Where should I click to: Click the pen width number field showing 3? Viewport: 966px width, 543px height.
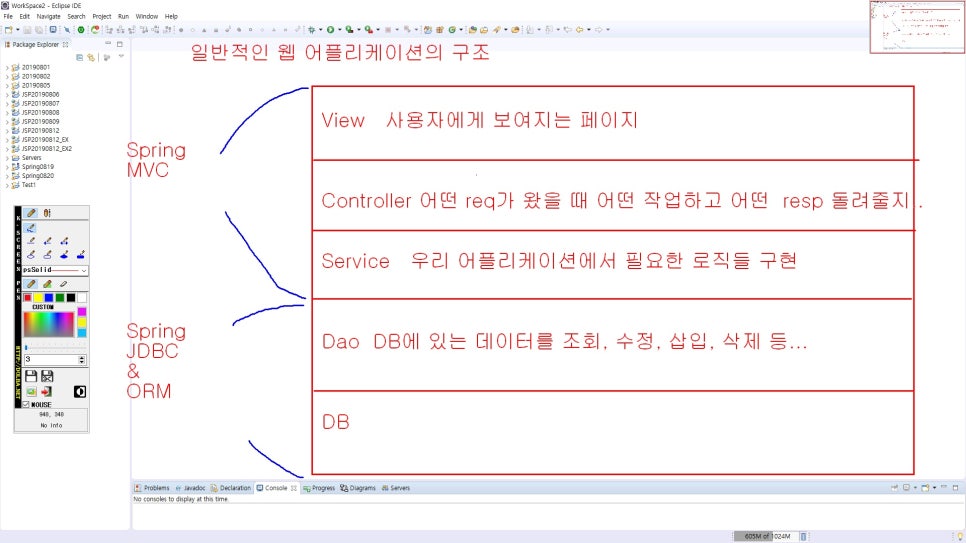pyautogui.click(x=51, y=359)
